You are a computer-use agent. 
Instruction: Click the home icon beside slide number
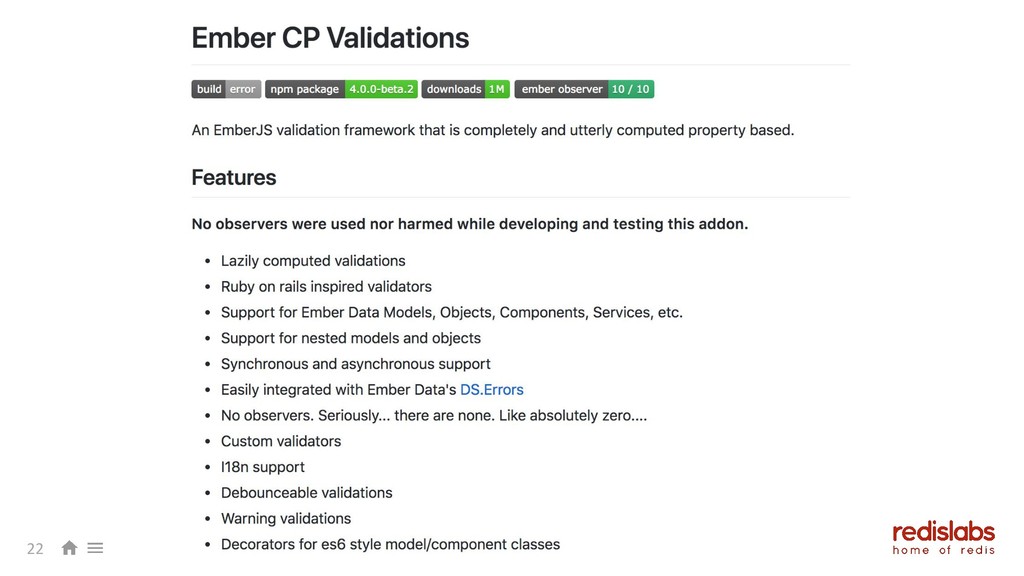coord(69,548)
